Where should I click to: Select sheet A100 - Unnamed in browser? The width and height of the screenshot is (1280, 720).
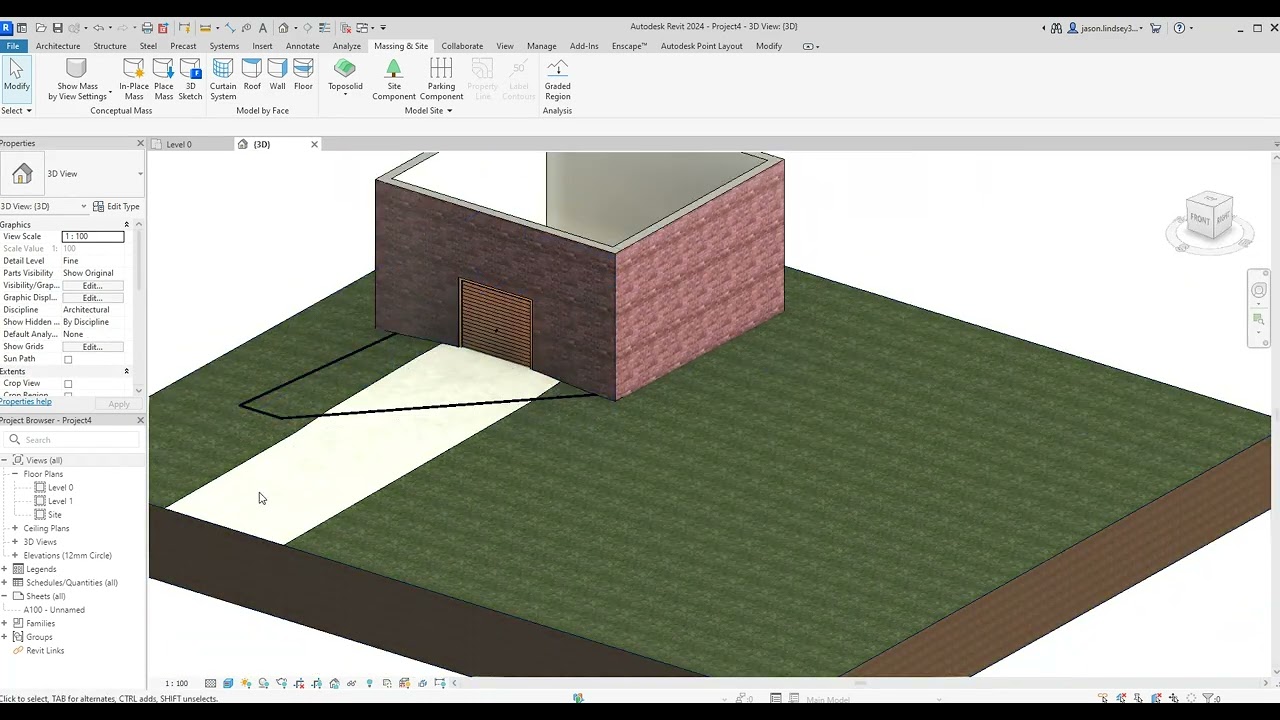pos(54,610)
